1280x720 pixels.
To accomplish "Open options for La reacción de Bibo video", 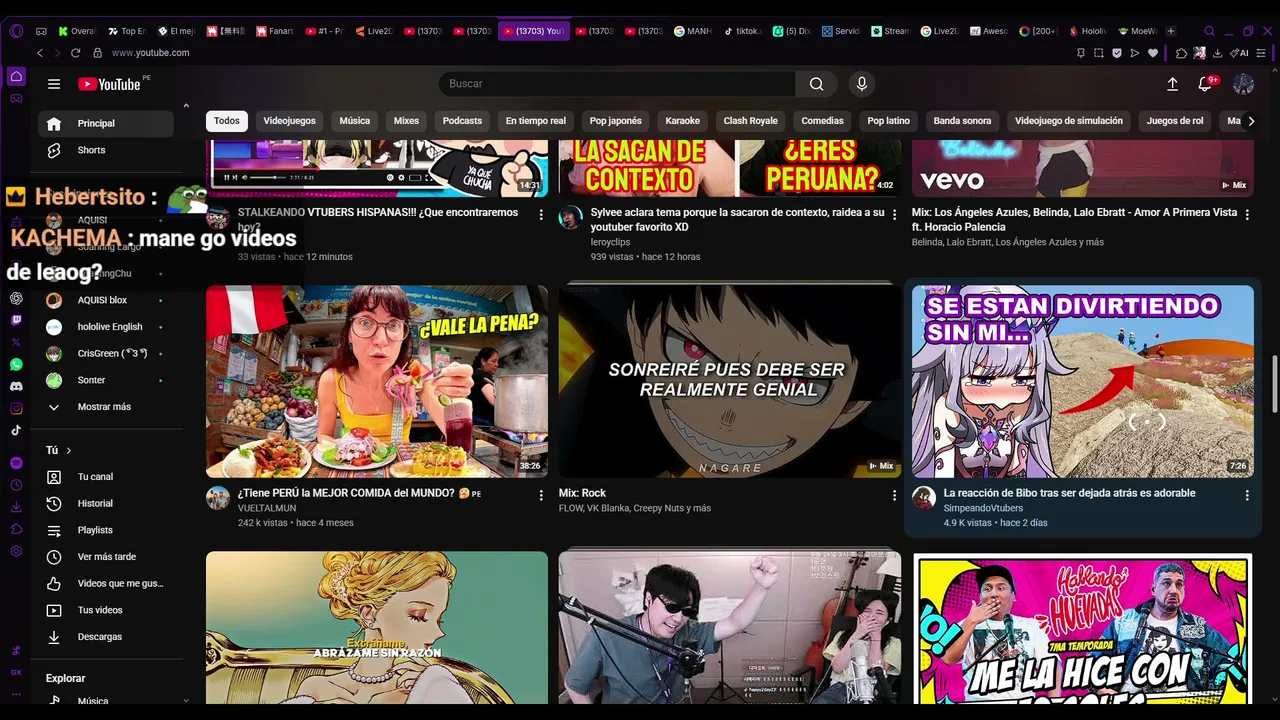I will pyautogui.click(x=1247, y=495).
